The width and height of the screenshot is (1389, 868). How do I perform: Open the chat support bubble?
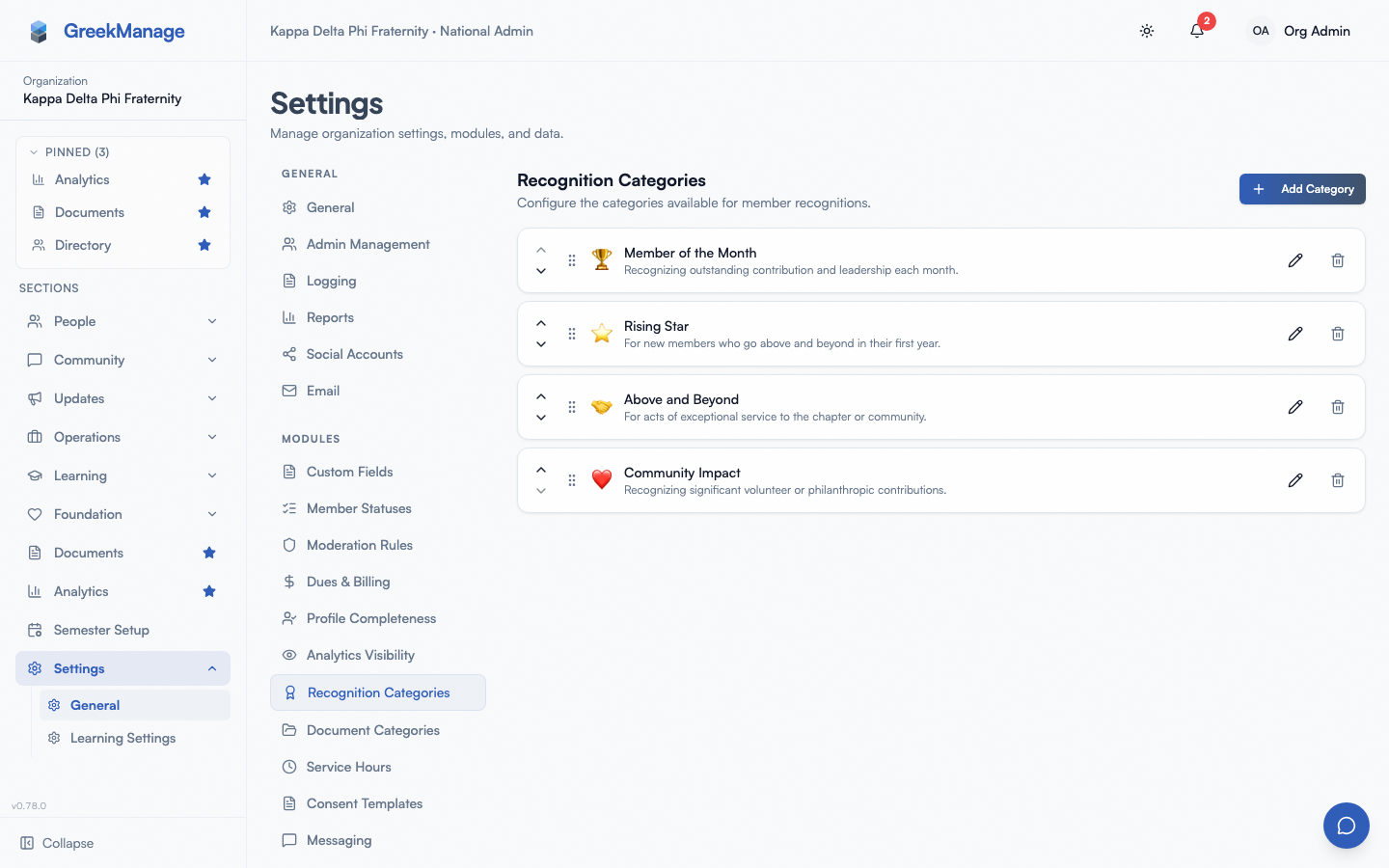tap(1347, 826)
